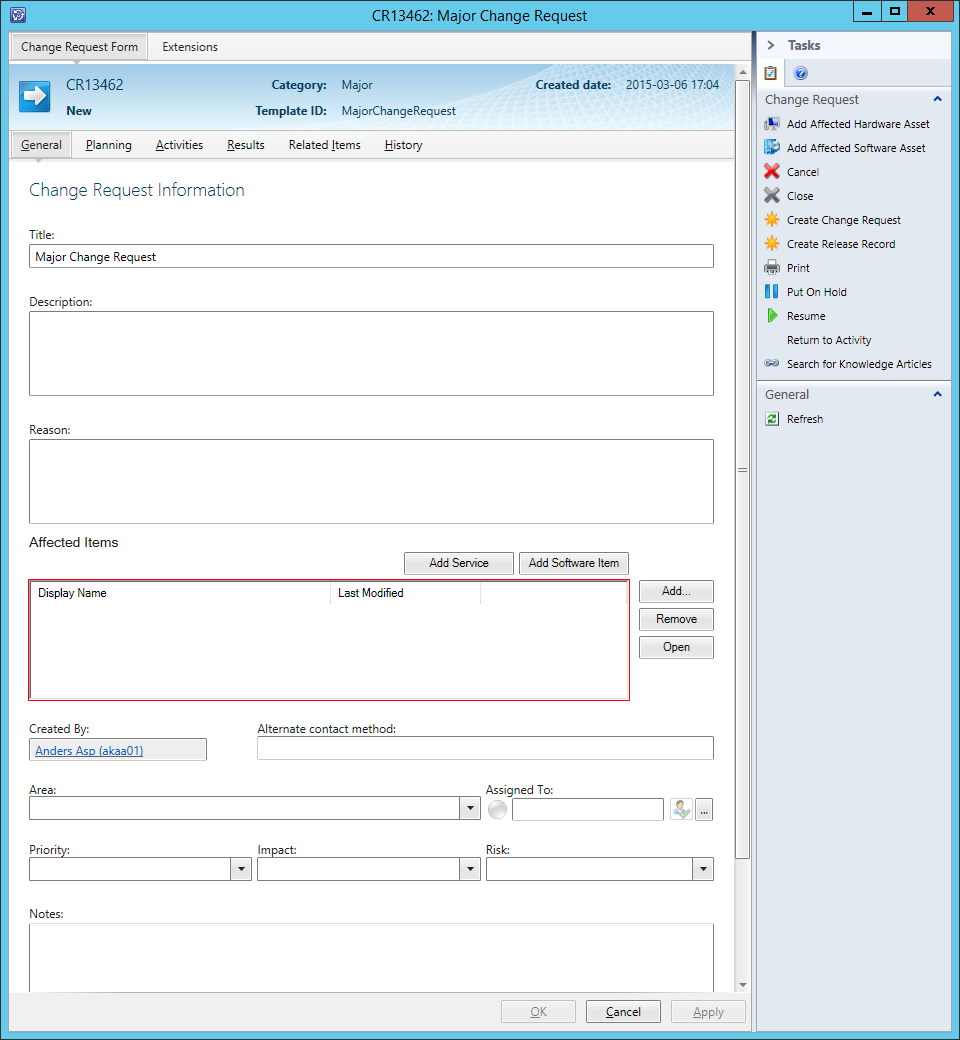Viewport: 960px width, 1040px height.
Task: Click the gray X Close task icon
Action: [772, 196]
